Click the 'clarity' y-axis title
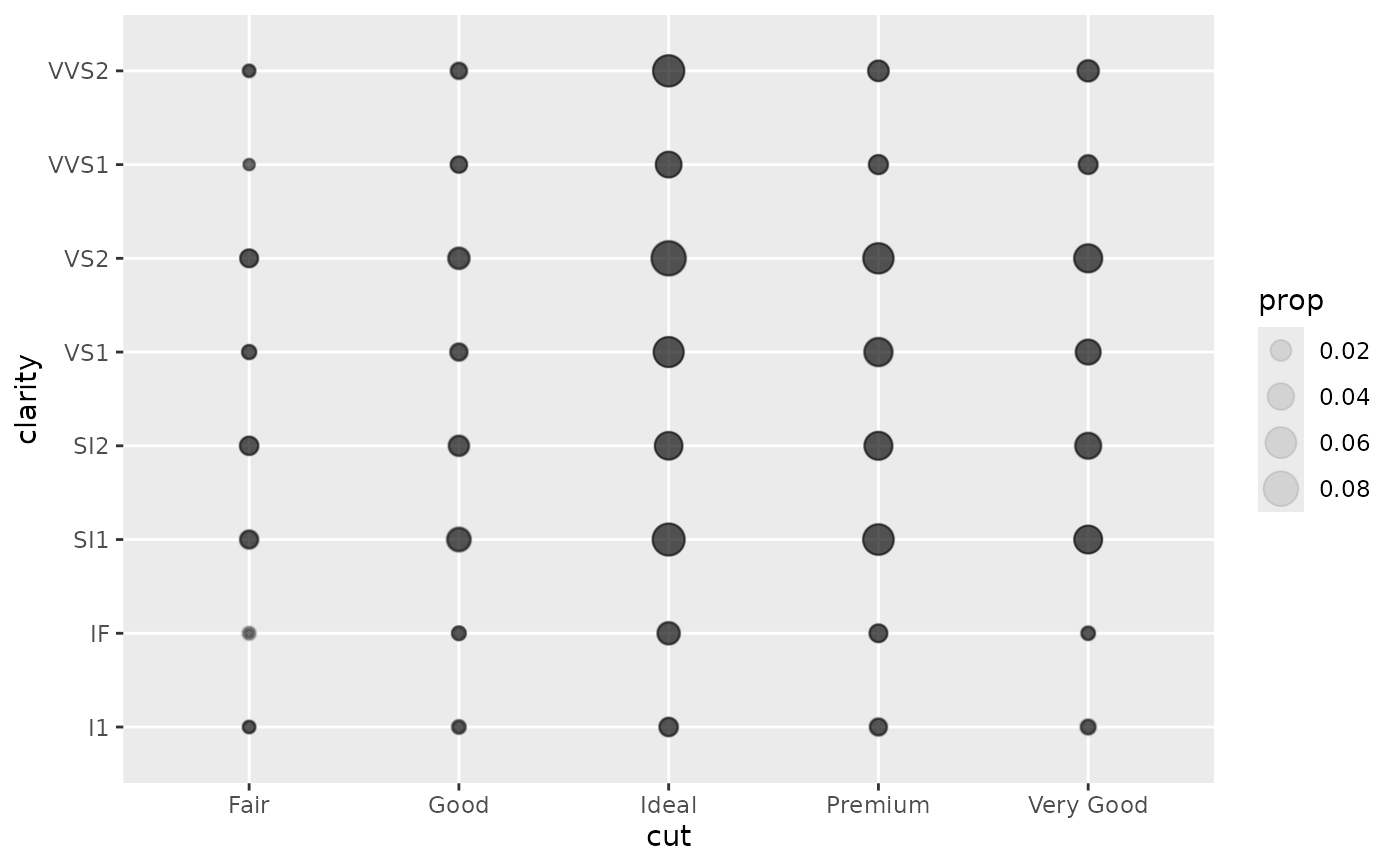The image size is (1400, 866). click(28, 398)
